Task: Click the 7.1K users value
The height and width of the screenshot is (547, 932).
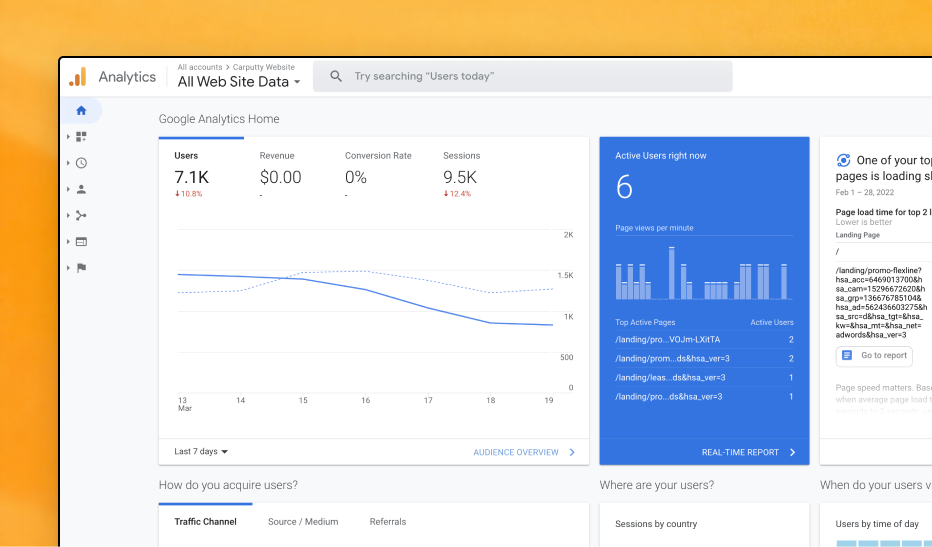Action: (191, 177)
